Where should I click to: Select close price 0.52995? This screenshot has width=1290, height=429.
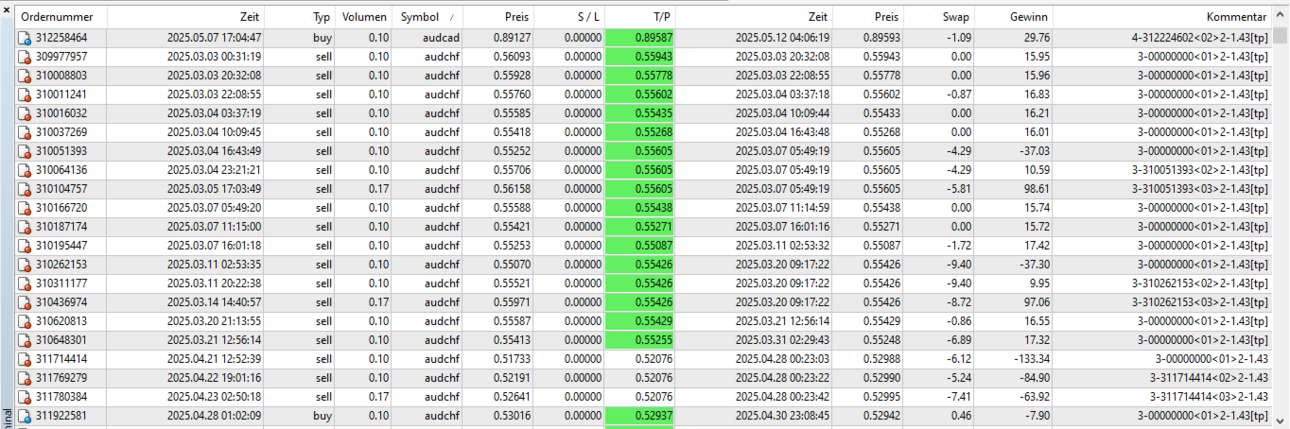(x=879, y=397)
